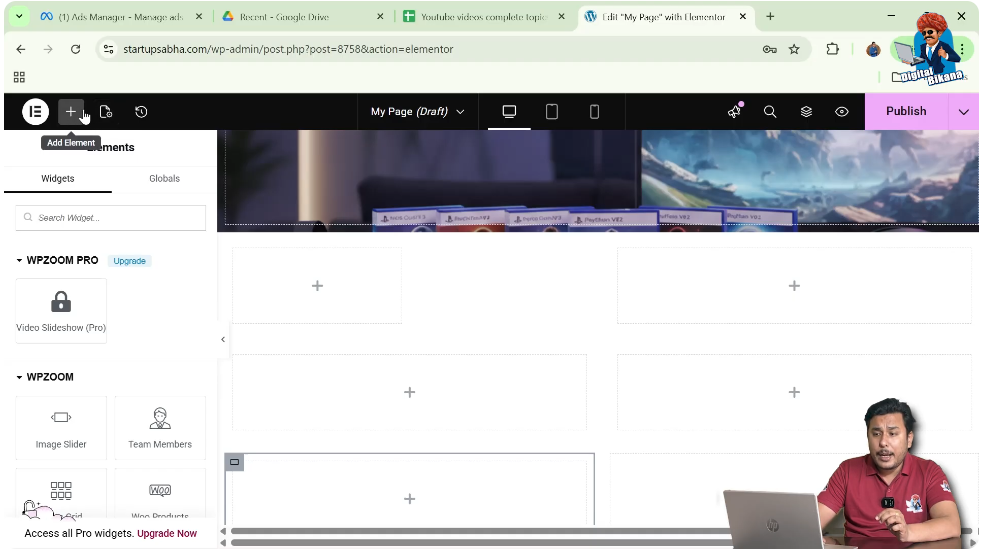Open the tab search dropdown arrow
981x554 pixels.
[19, 17]
